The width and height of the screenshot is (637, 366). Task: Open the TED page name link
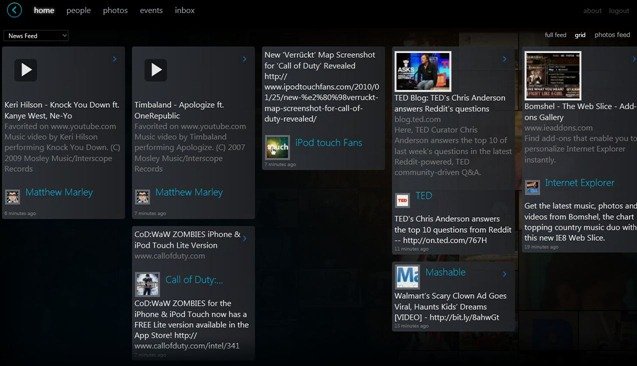[x=424, y=196]
